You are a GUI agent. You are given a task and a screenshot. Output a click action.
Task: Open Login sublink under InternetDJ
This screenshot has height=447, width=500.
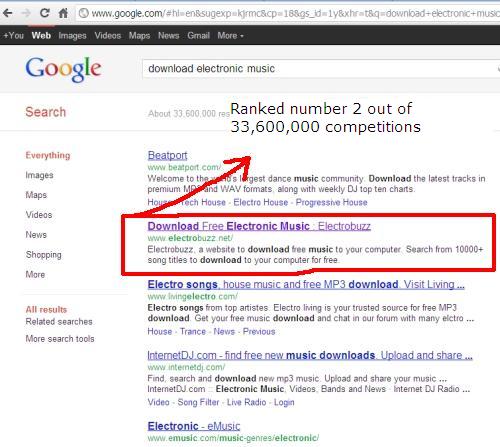284,402
